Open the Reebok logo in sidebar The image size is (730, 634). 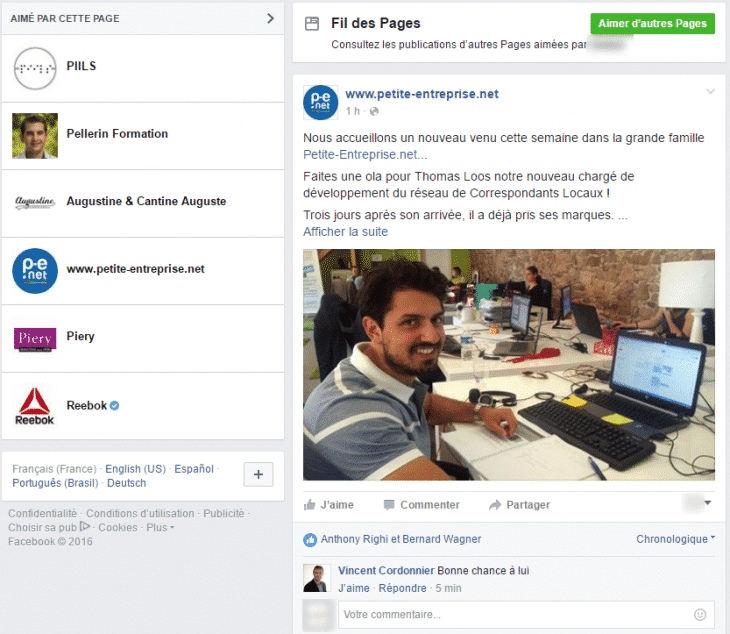(35, 406)
